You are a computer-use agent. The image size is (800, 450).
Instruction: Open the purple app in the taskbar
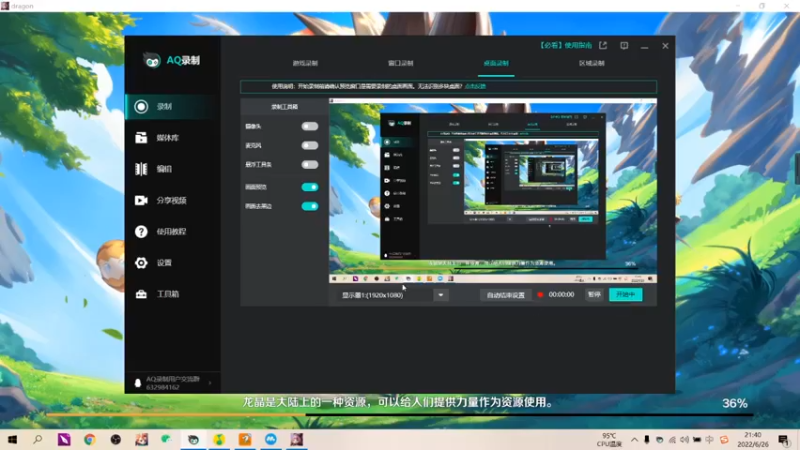(x=64, y=439)
